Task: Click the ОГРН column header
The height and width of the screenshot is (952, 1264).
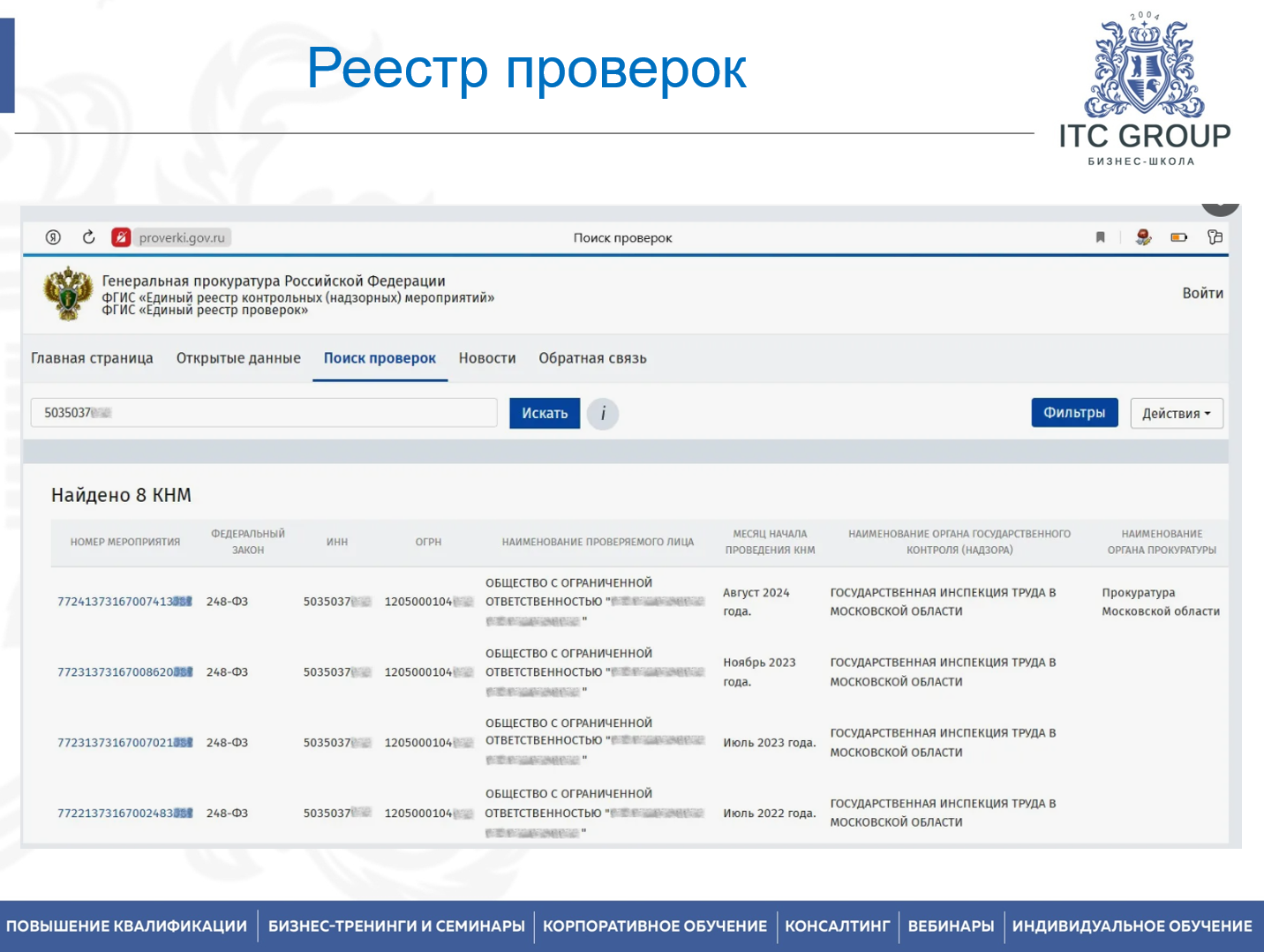Action: pyautogui.click(x=428, y=542)
